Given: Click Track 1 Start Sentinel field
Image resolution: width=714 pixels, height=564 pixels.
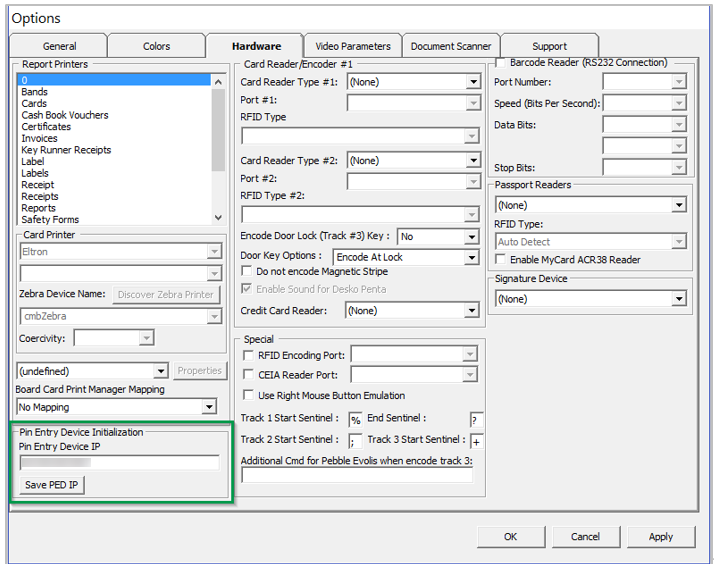Looking at the screenshot, I should coord(356,420).
